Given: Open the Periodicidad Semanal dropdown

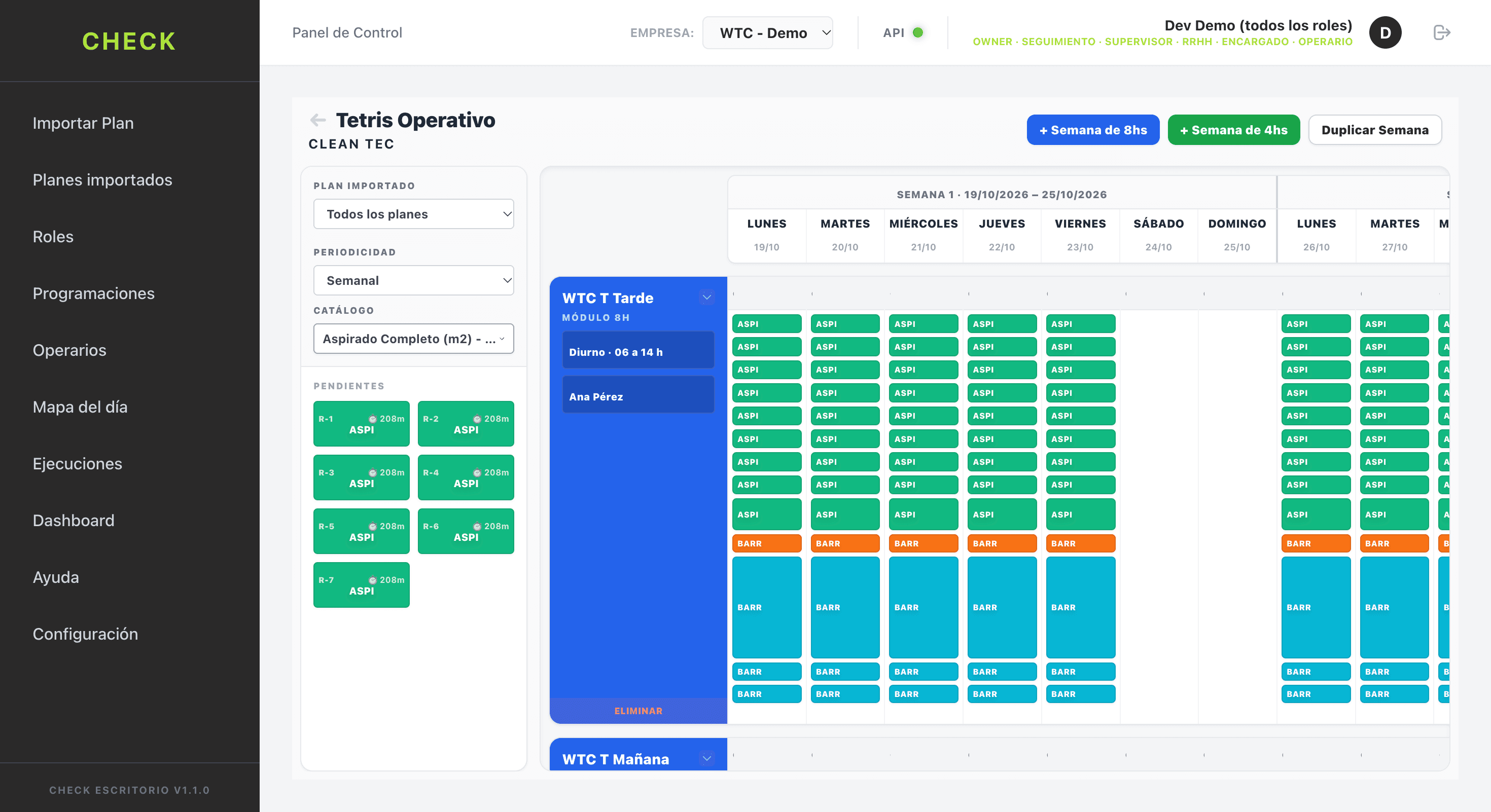Looking at the screenshot, I should pyautogui.click(x=413, y=280).
